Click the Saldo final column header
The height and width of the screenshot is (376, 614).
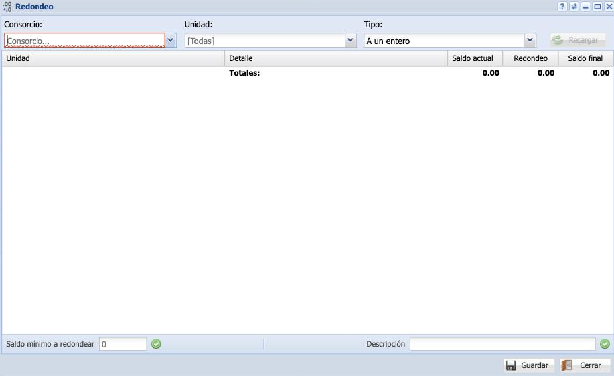[585, 58]
